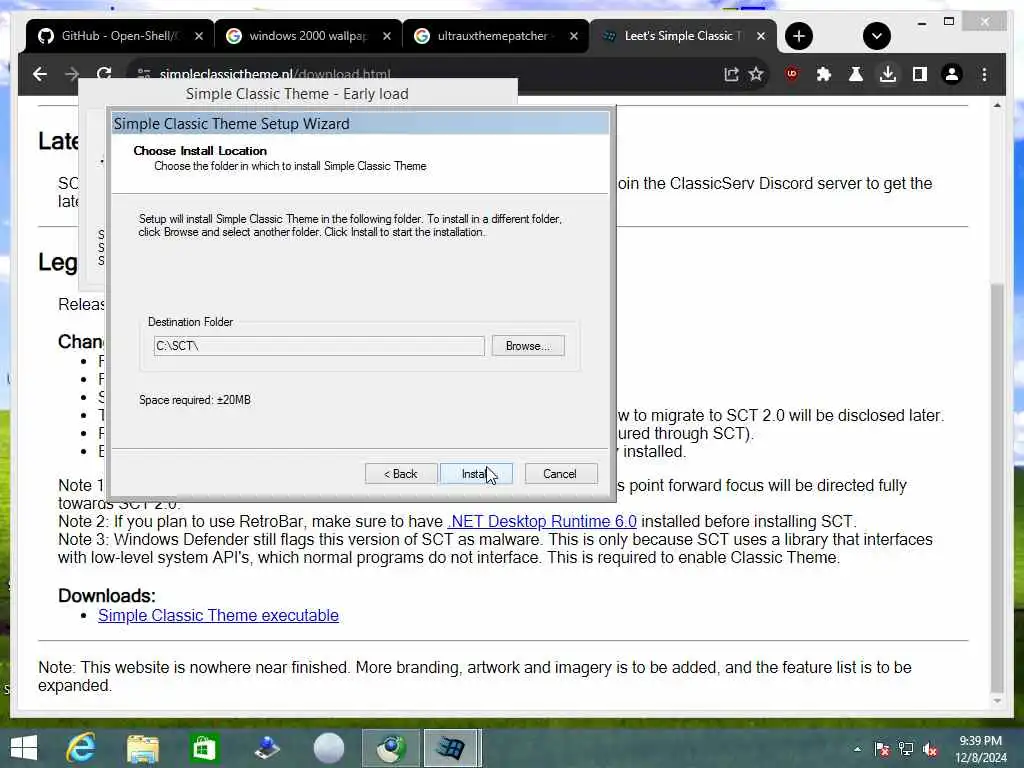Click the 'Space required: ±20MB' text
Viewport: 1024px width, 768px height.
pos(195,400)
